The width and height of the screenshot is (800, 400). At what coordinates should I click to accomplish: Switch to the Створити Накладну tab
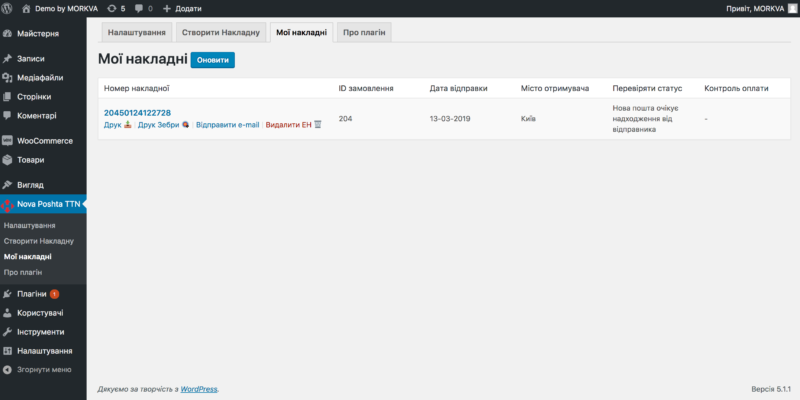click(x=221, y=33)
